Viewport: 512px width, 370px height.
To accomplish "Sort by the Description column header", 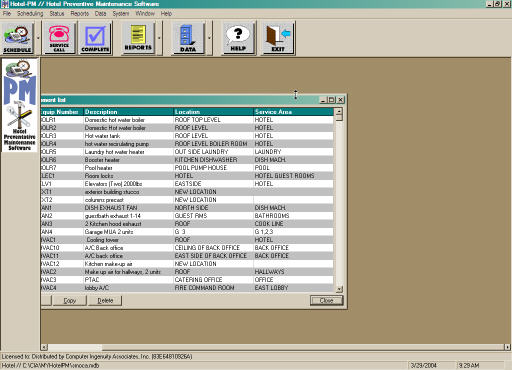I will pos(128,112).
